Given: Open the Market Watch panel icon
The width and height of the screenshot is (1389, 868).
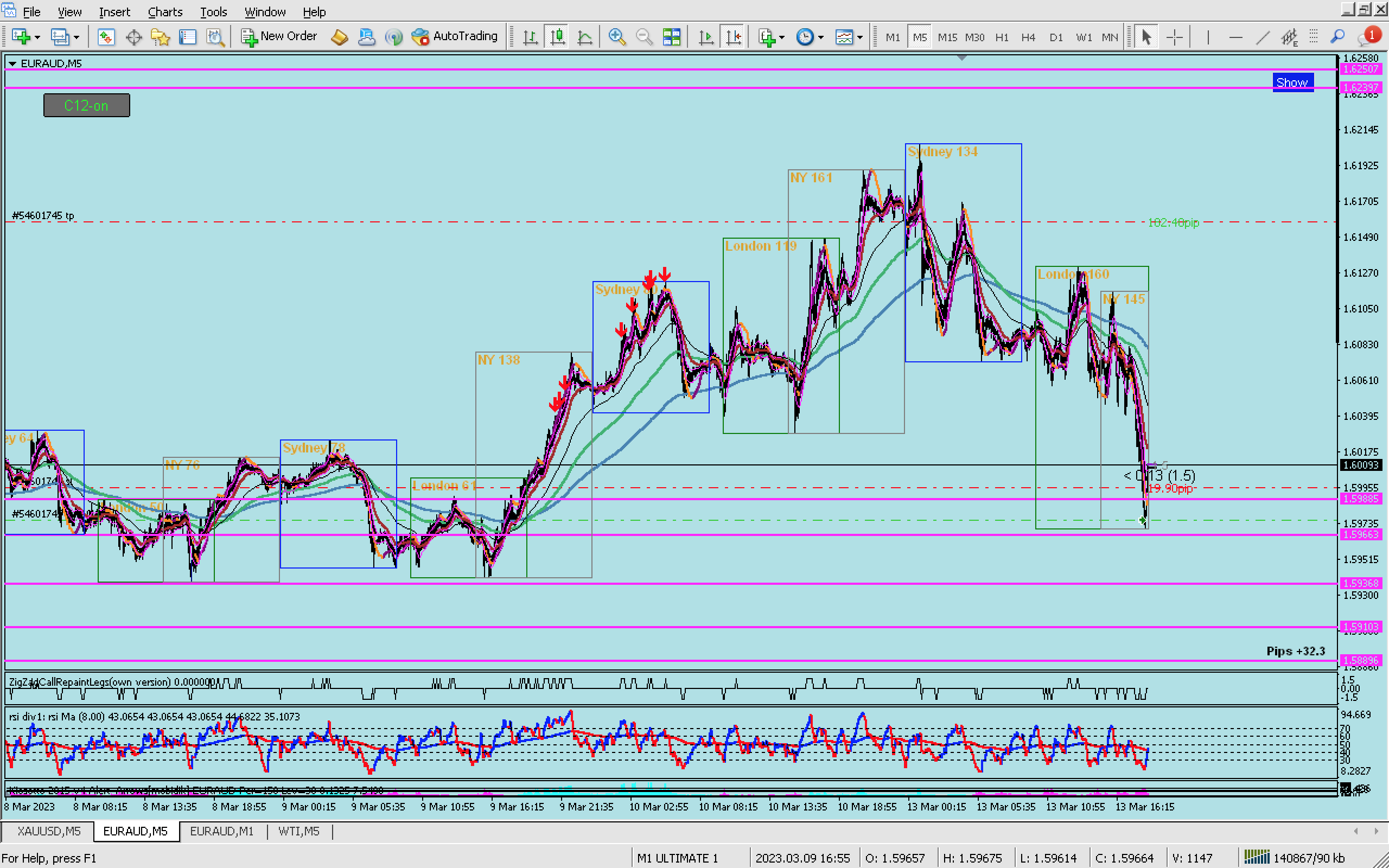Looking at the screenshot, I should tap(106, 37).
